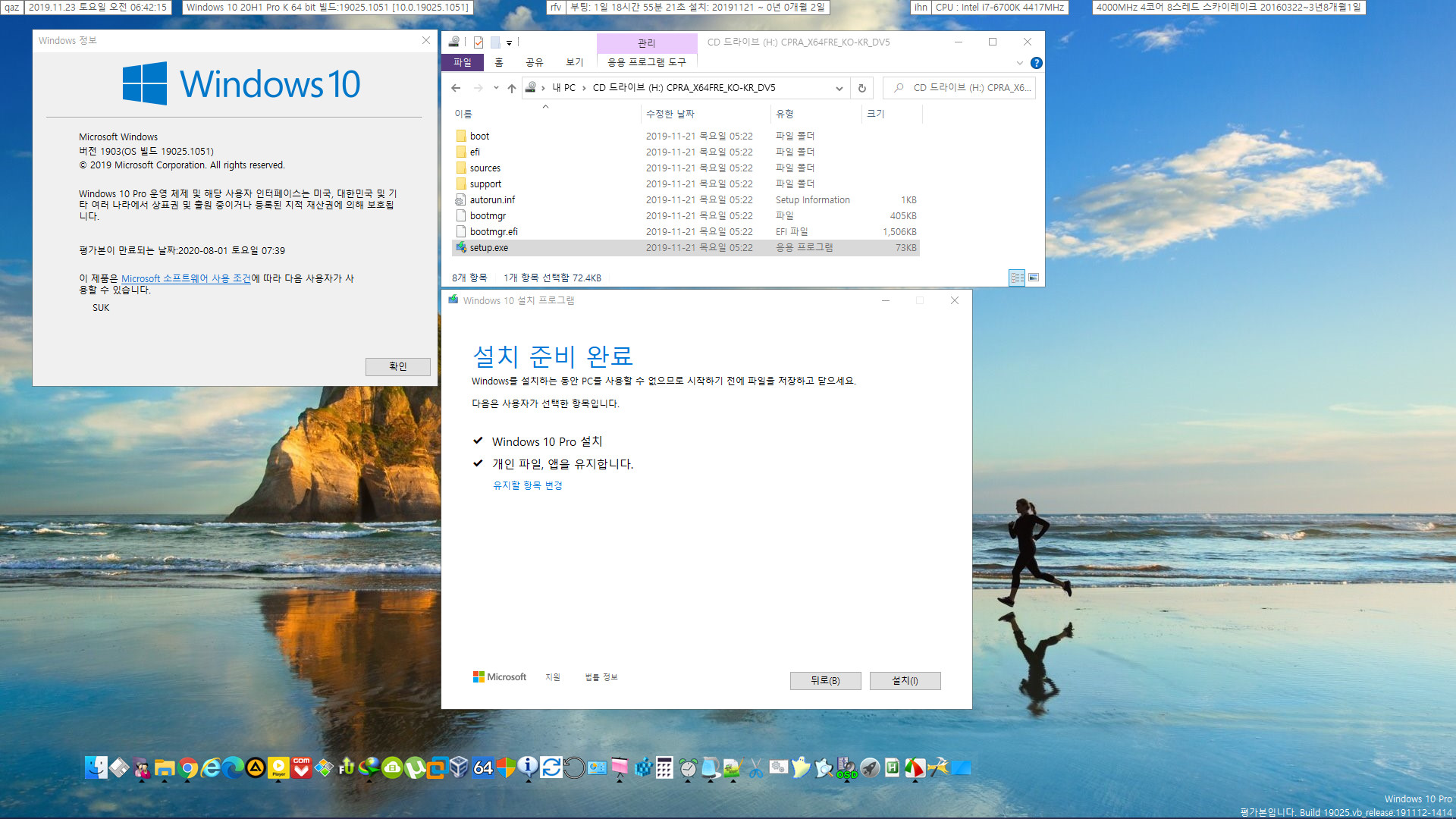Open the new Edge browser icon
The height and width of the screenshot is (819, 1456).
click(232, 768)
